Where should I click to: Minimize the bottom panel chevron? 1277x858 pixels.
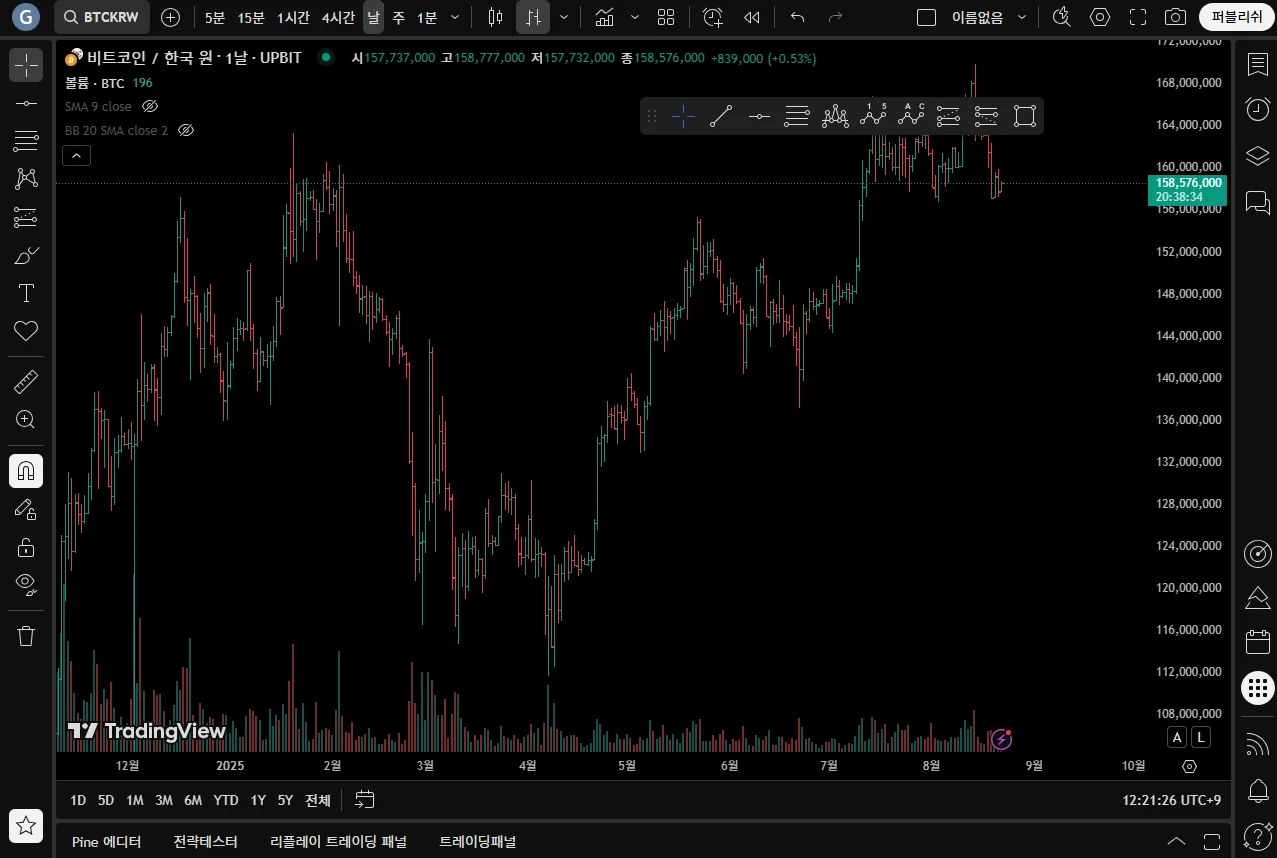1177,841
